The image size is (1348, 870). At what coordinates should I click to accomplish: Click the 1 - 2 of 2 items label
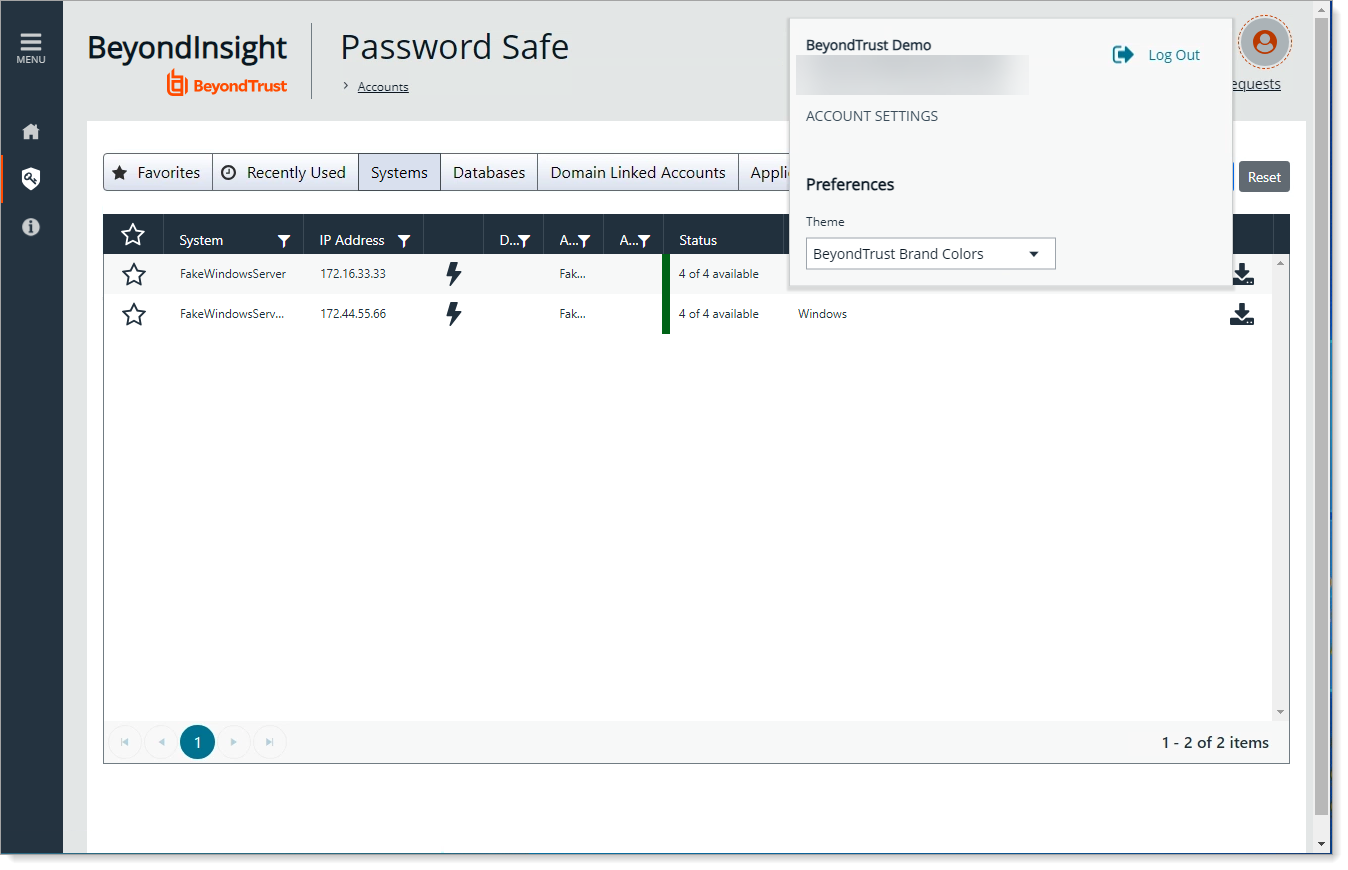tap(1215, 742)
